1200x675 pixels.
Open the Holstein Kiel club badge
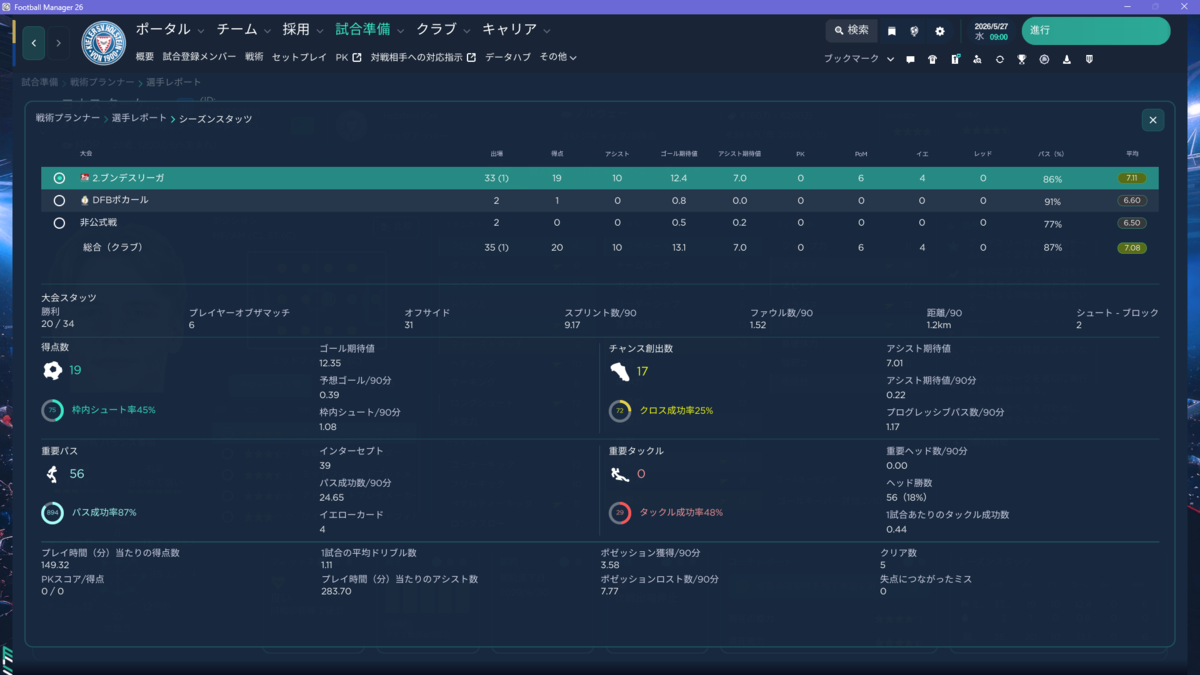pyautogui.click(x=102, y=43)
